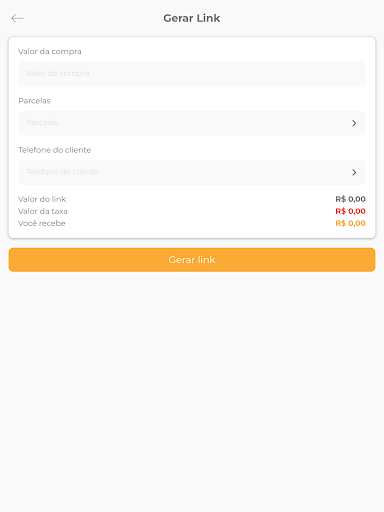Click the gray R$ 0,00 link value

(x=350, y=199)
